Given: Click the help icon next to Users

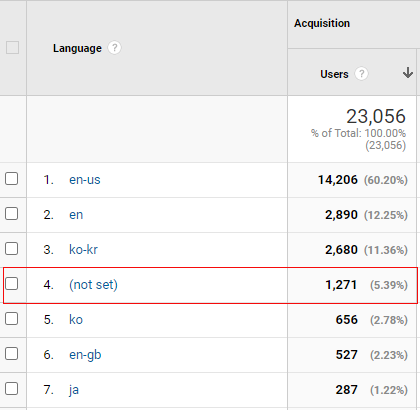Looking at the screenshot, I should (x=361, y=74).
